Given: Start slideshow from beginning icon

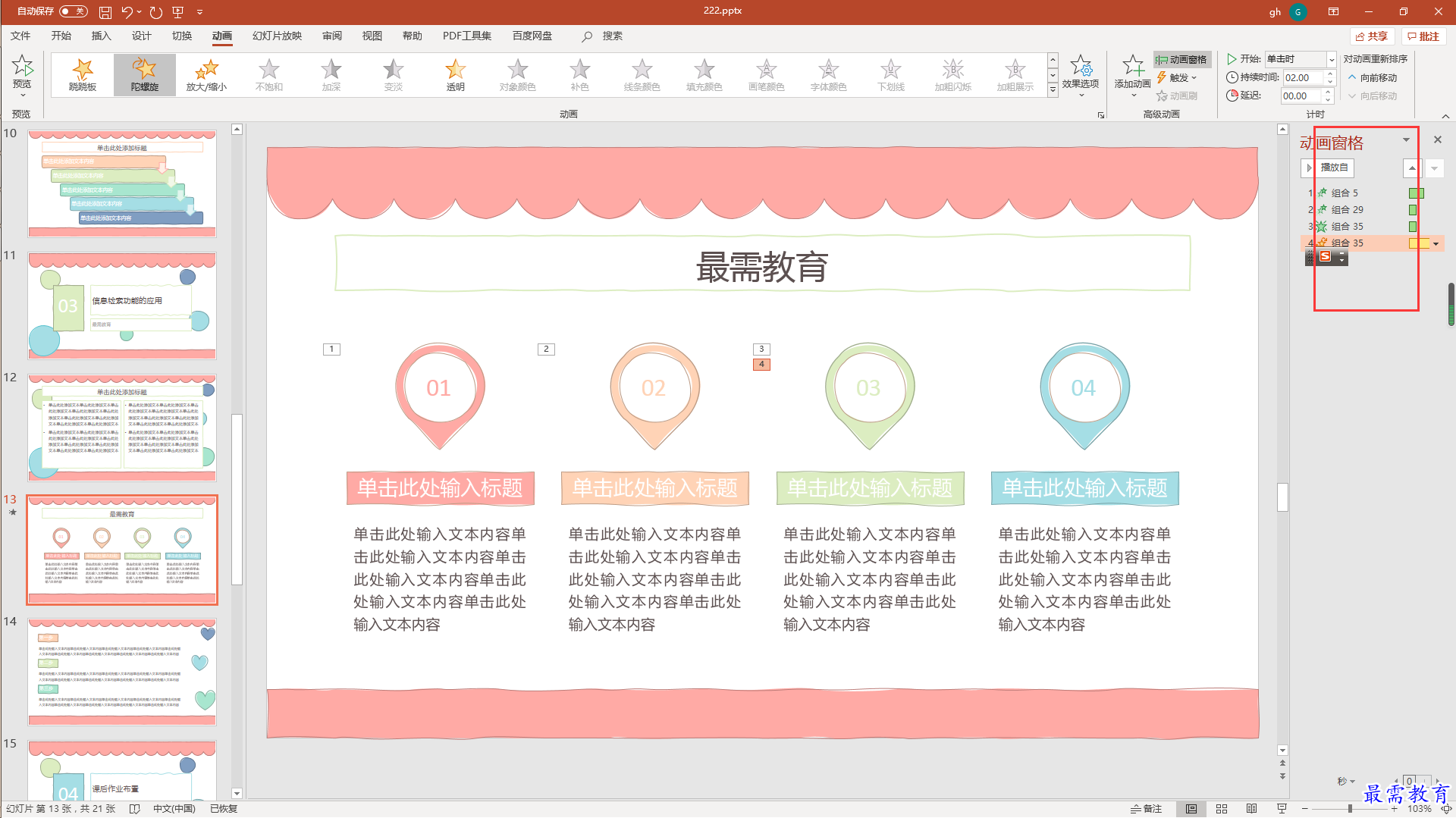Looking at the screenshot, I should coord(178,12).
